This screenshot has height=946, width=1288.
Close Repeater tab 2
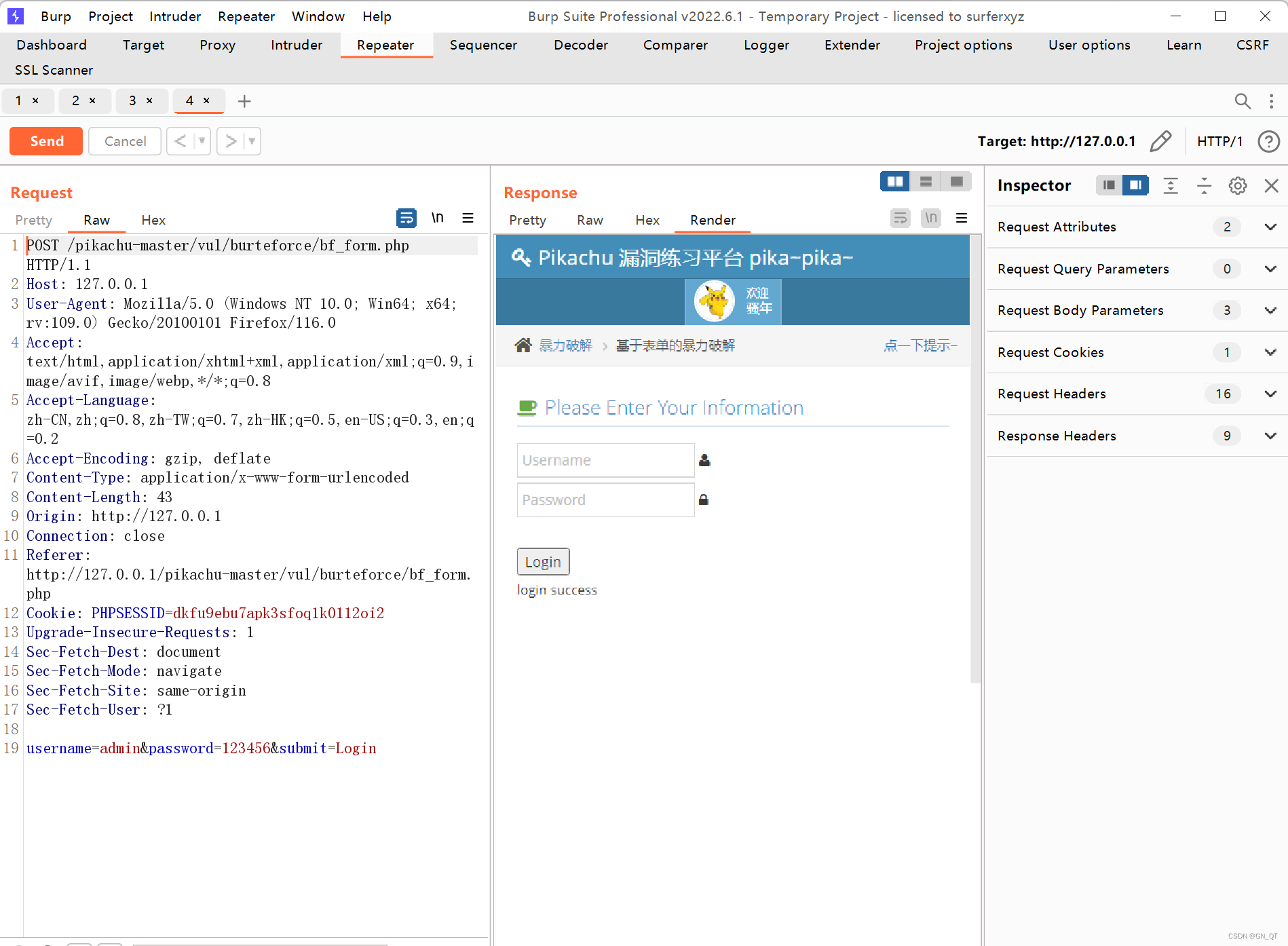(x=92, y=100)
